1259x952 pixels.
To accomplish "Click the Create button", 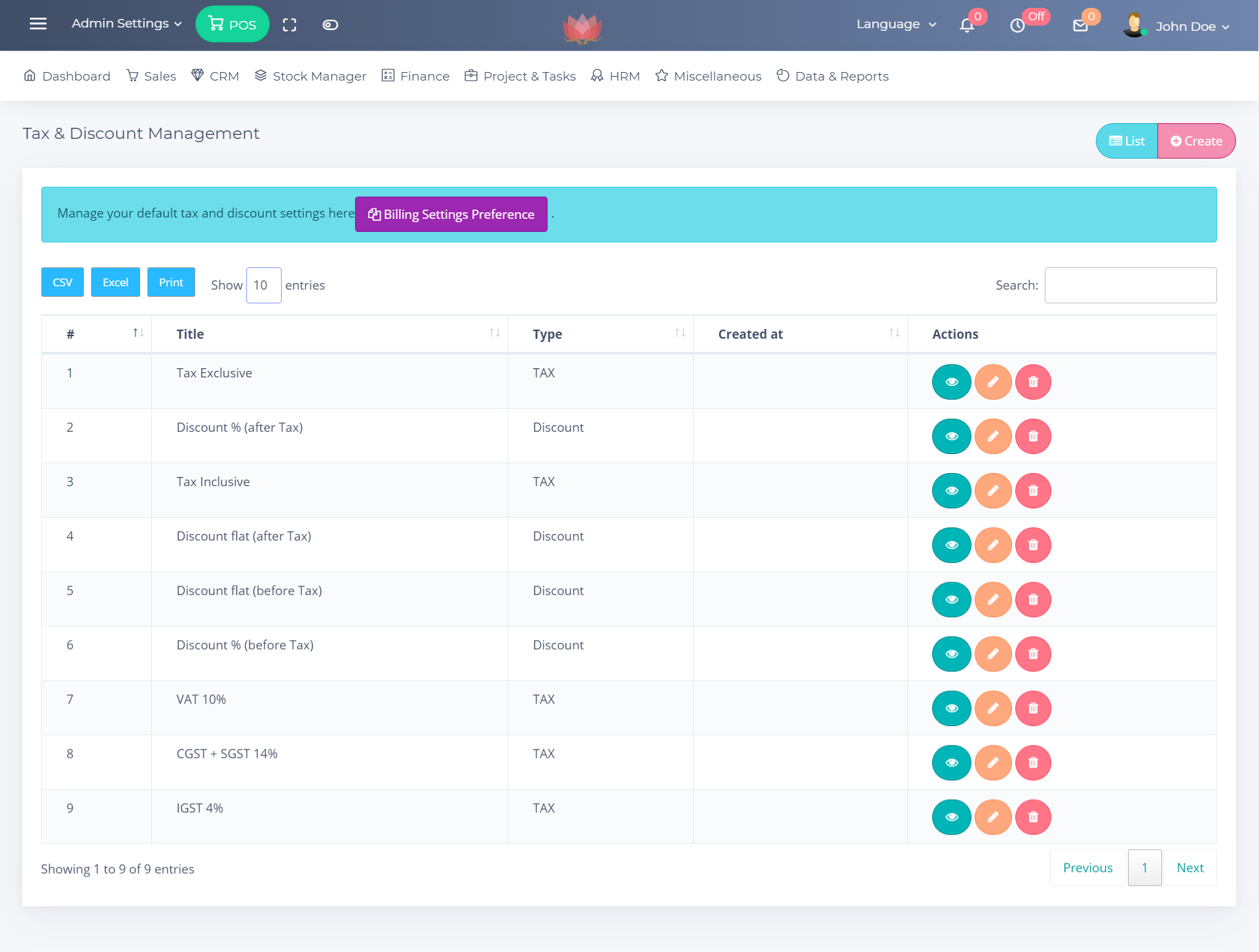I will 1196,141.
